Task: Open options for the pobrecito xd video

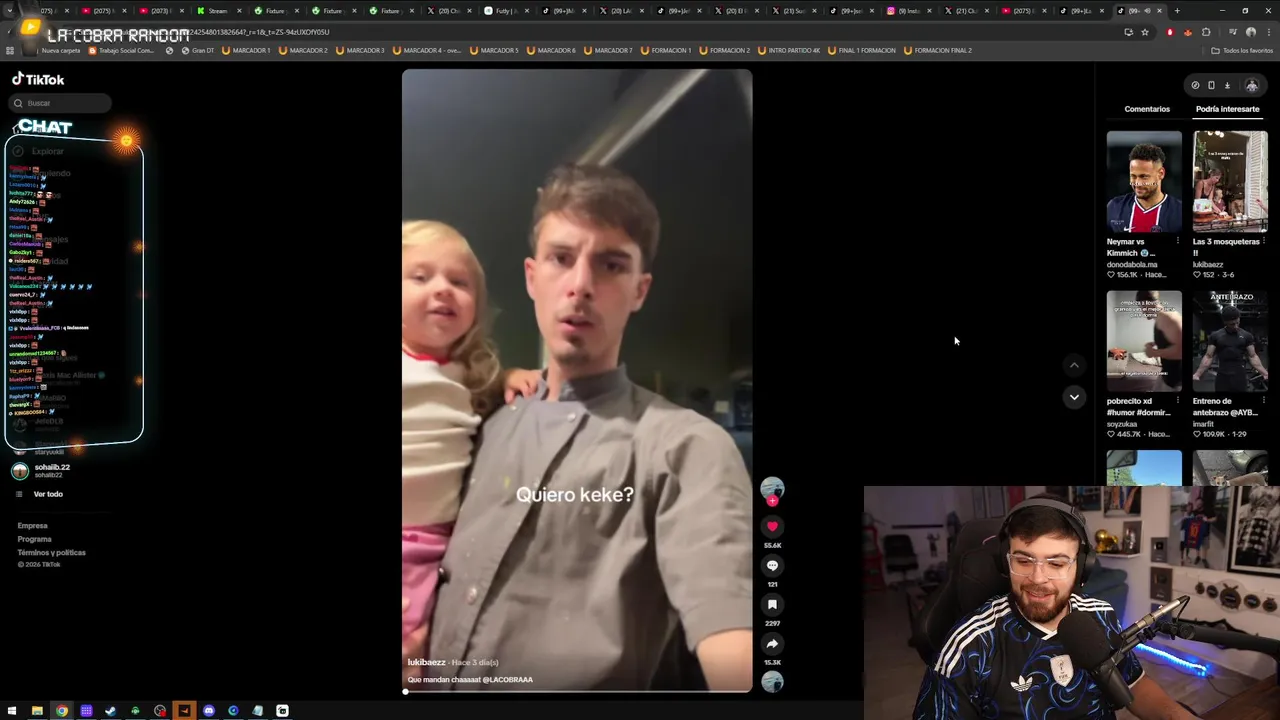Action: point(1178,401)
